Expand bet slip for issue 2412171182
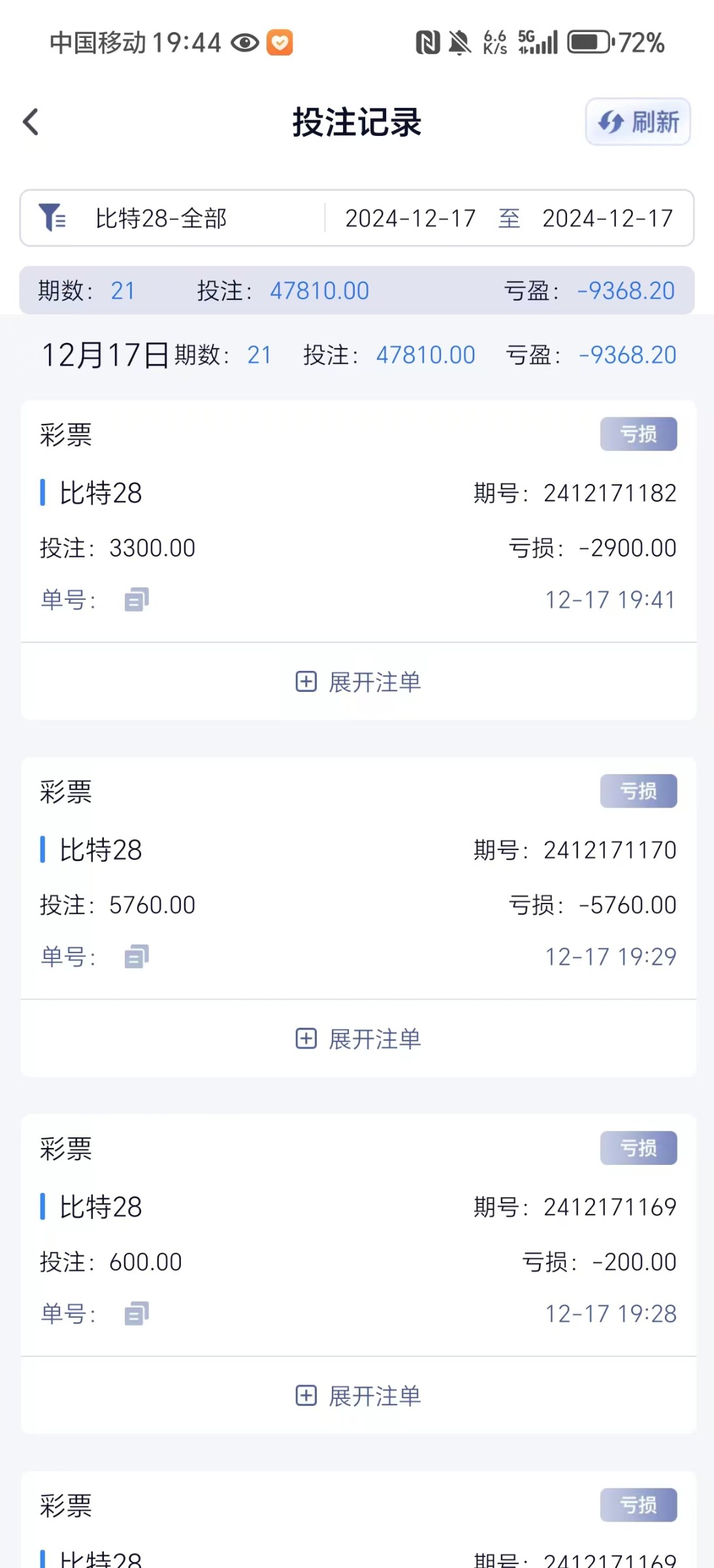This screenshot has height=1568, width=714. [x=358, y=681]
